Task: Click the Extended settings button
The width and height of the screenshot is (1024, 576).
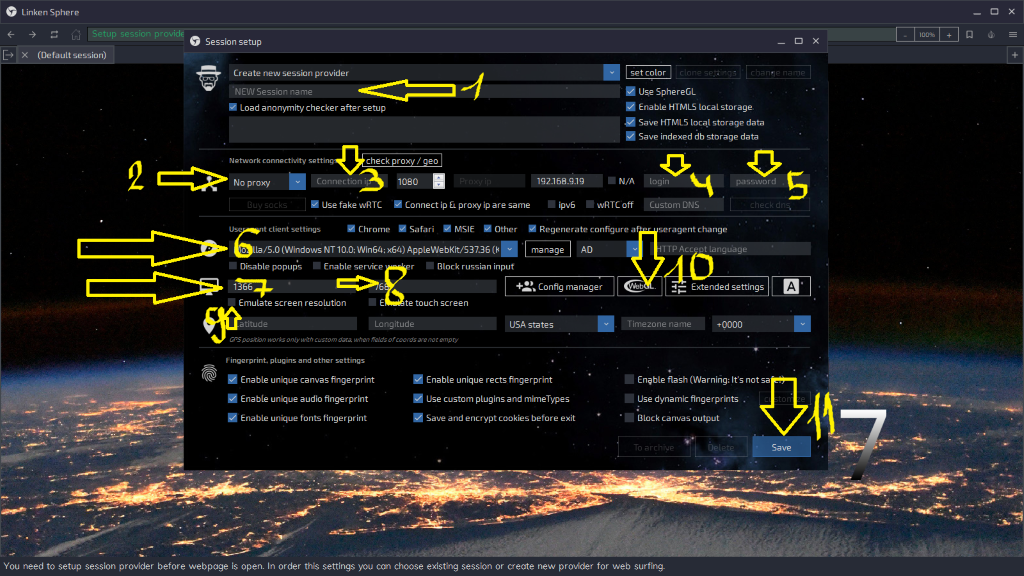Action: [x=716, y=286]
